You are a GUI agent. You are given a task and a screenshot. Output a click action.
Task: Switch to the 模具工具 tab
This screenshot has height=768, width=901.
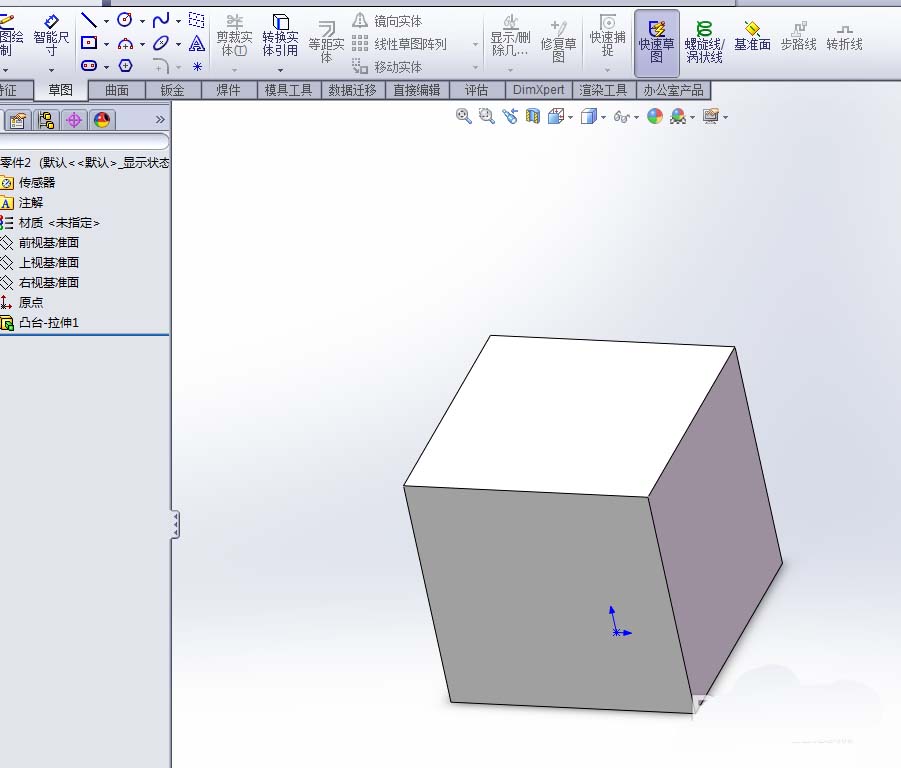click(x=288, y=90)
